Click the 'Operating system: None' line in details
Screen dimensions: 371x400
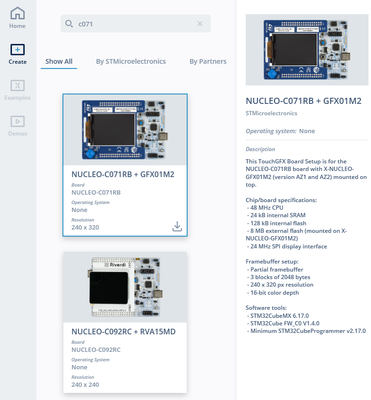pos(280,131)
